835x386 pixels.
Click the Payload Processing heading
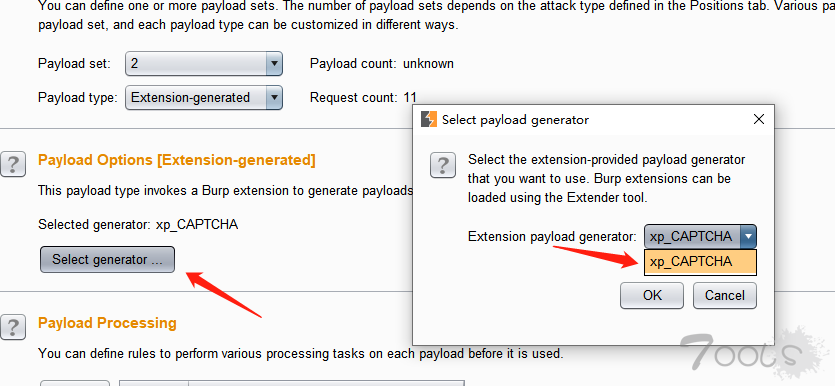pyautogui.click(x=107, y=323)
